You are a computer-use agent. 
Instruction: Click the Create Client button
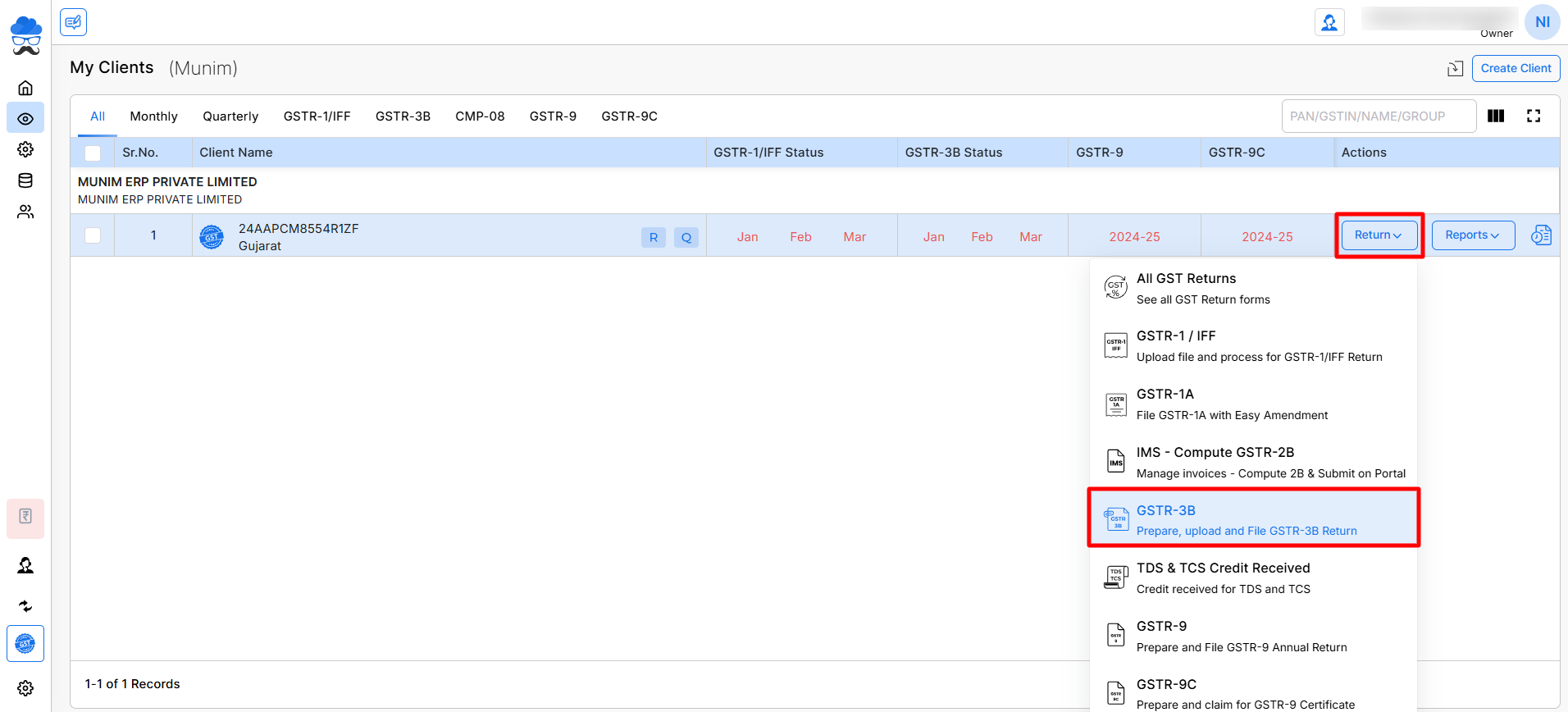1516,68
